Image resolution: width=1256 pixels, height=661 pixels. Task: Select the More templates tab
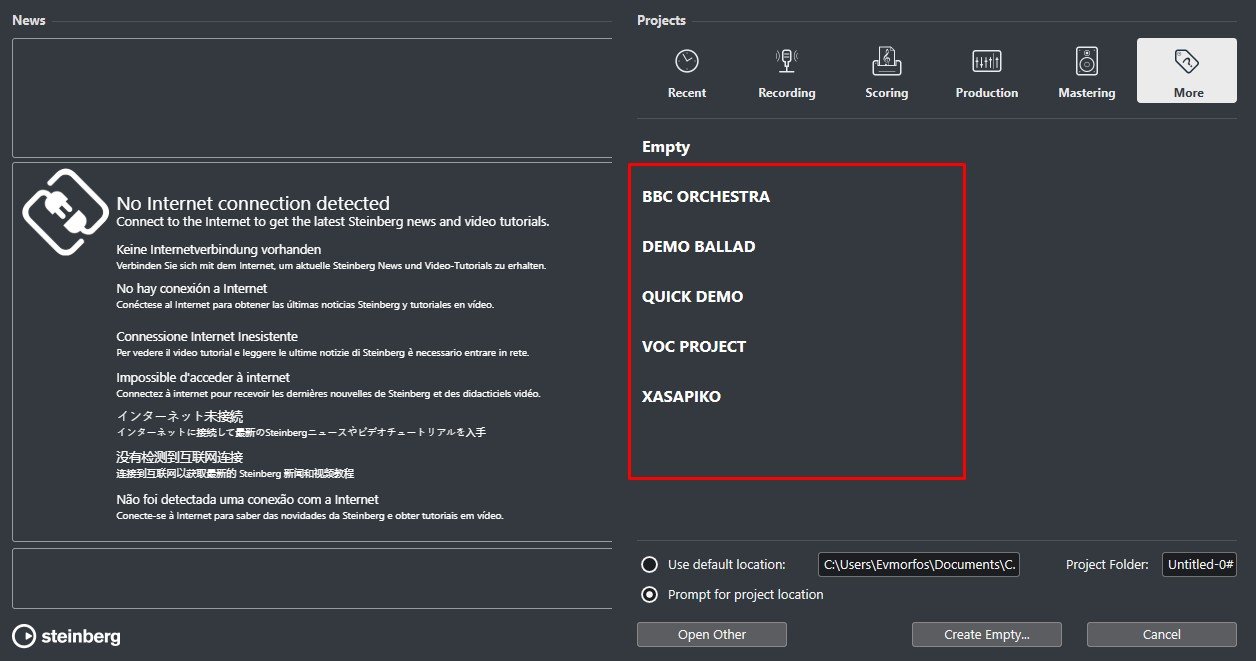click(1187, 71)
